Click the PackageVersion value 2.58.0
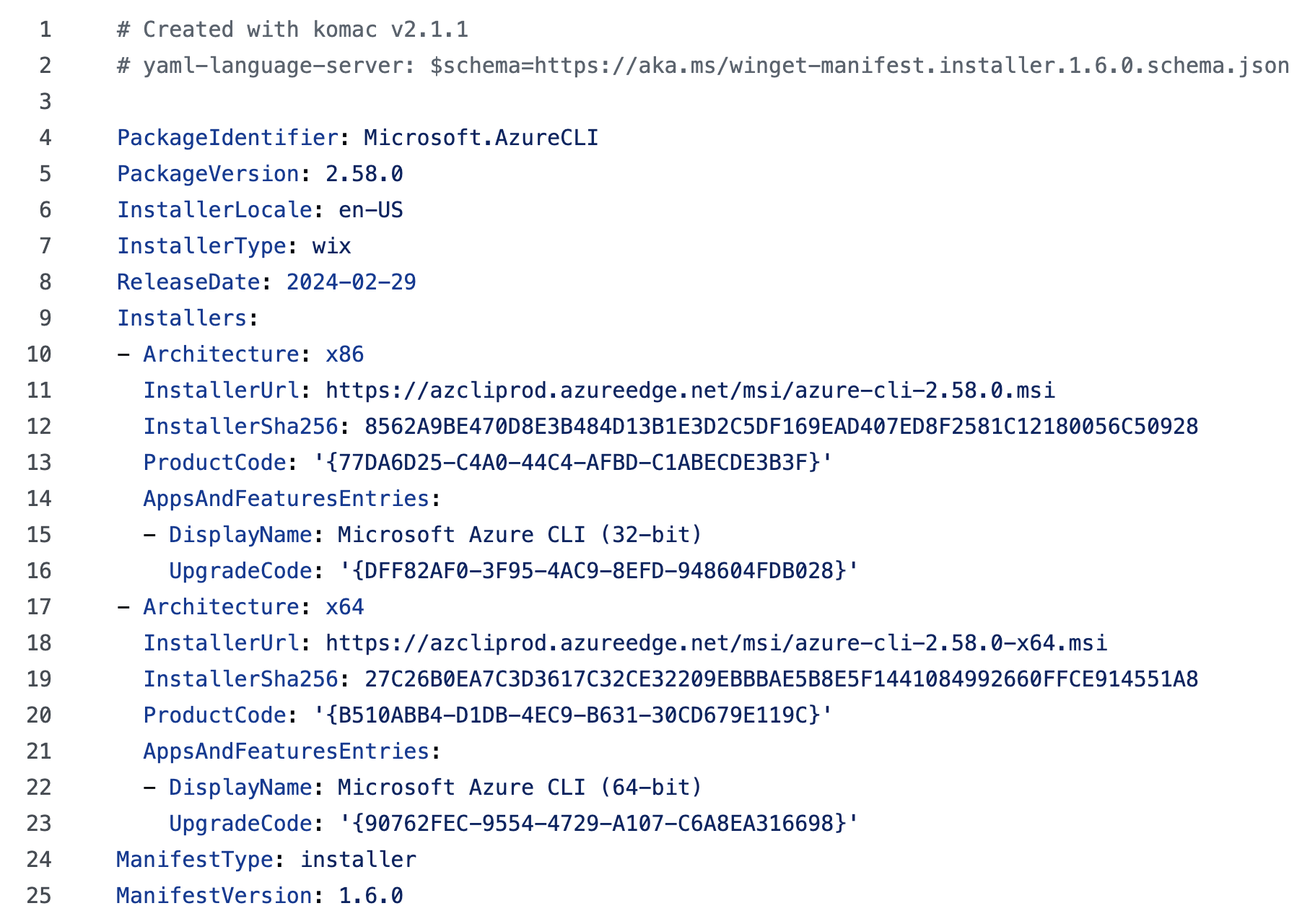Screen dimensions: 1315x924 click(364, 174)
